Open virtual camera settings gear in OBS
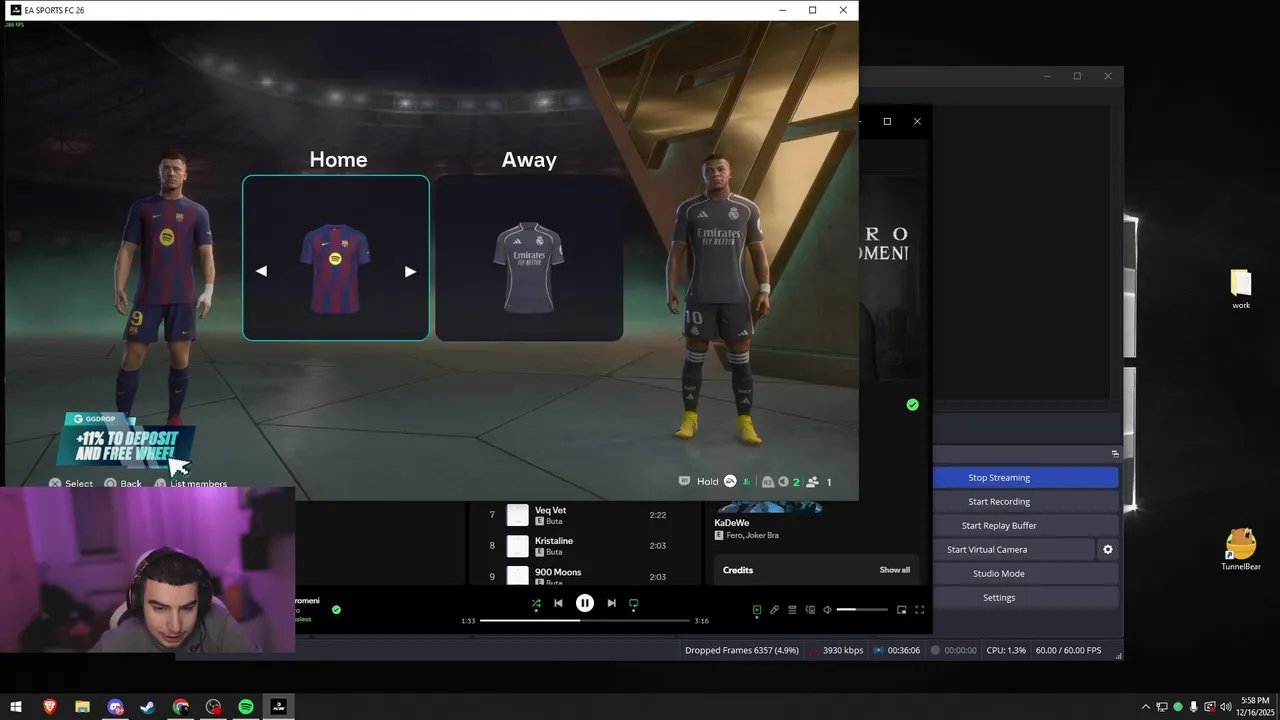The height and width of the screenshot is (720, 1280). point(1107,550)
